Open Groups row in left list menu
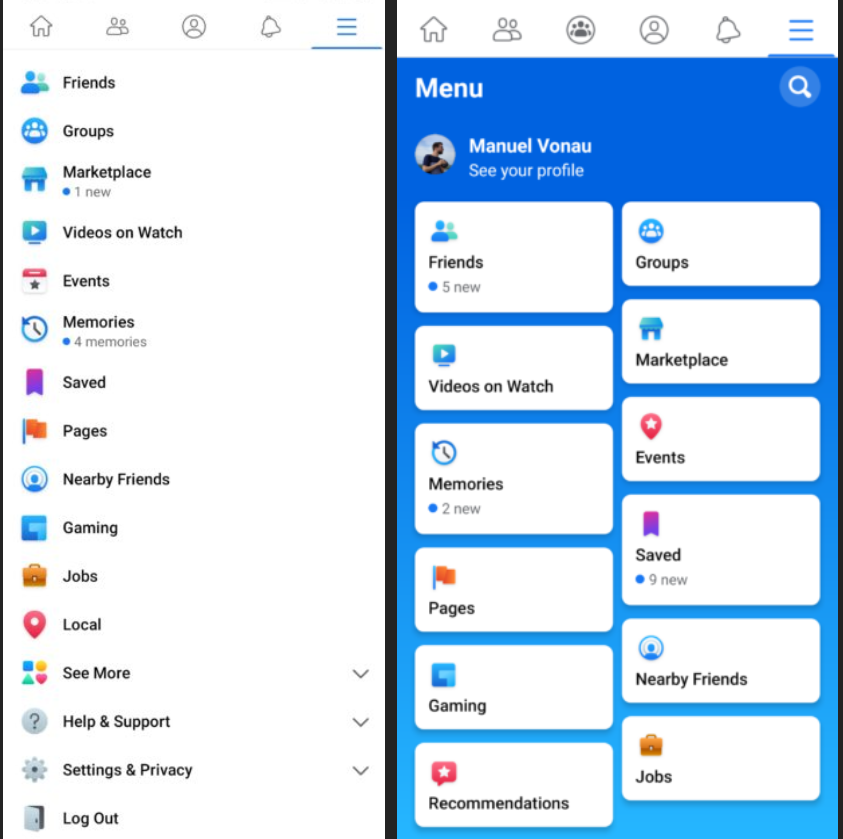The width and height of the screenshot is (843, 839). (194, 131)
